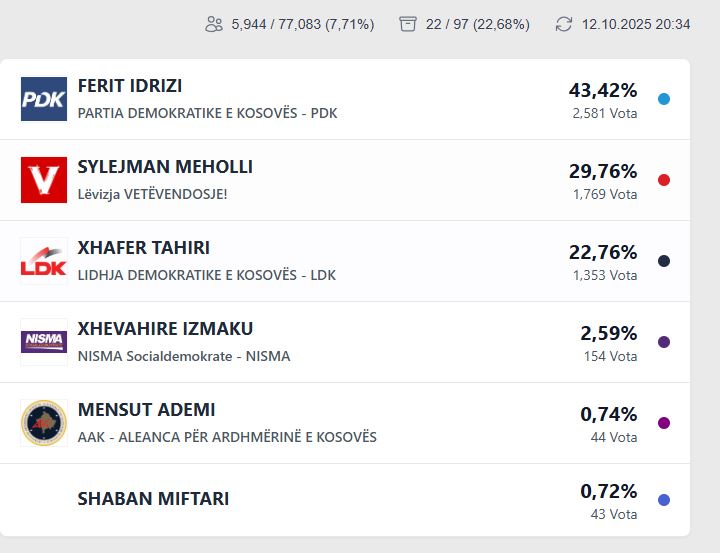This screenshot has width=720, height=553.
Task: Click the magenta dot for Mensut Ademi
Action: pyautogui.click(x=664, y=423)
